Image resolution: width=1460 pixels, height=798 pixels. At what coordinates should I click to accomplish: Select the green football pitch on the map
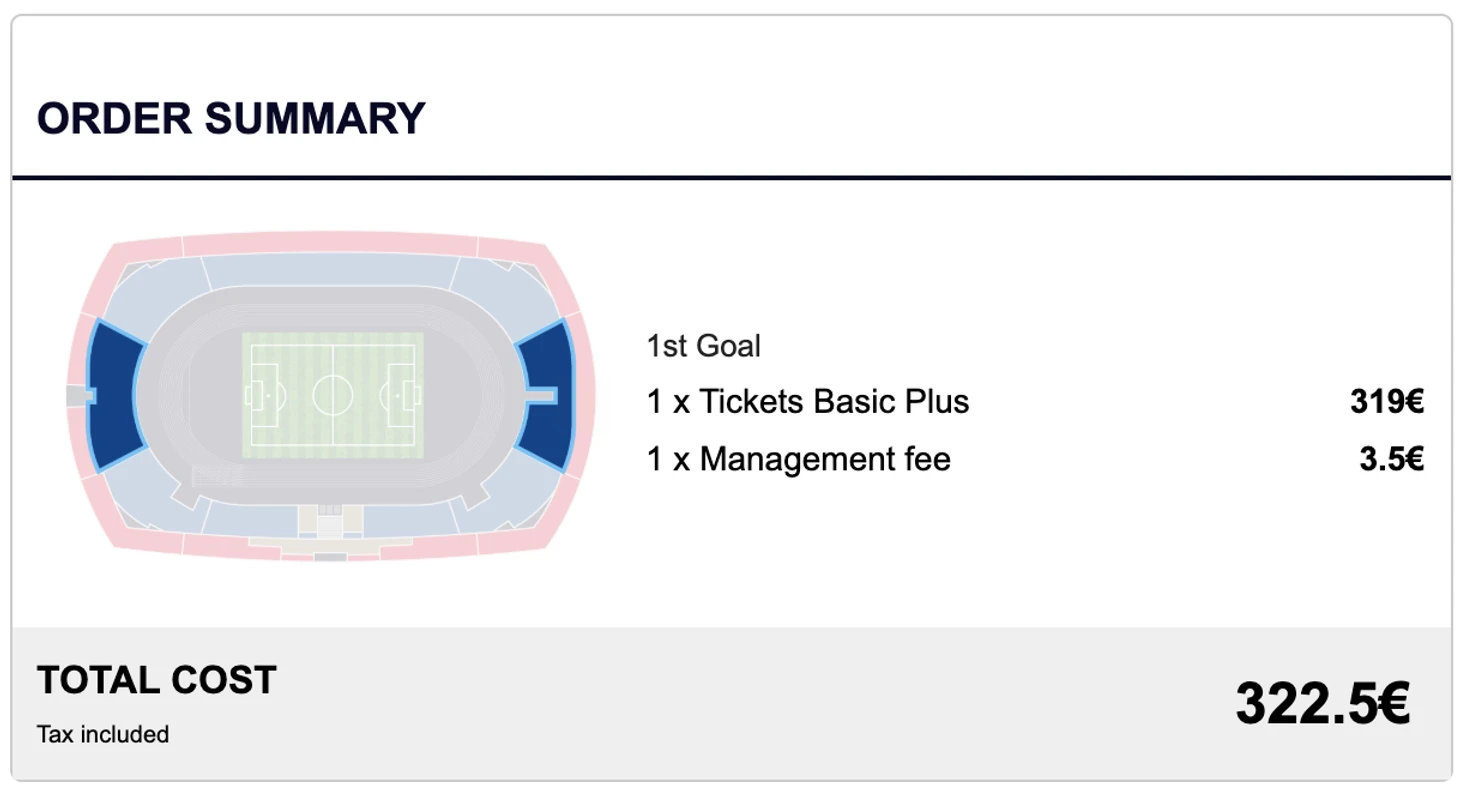pyautogui.click(x=333, y=395)
